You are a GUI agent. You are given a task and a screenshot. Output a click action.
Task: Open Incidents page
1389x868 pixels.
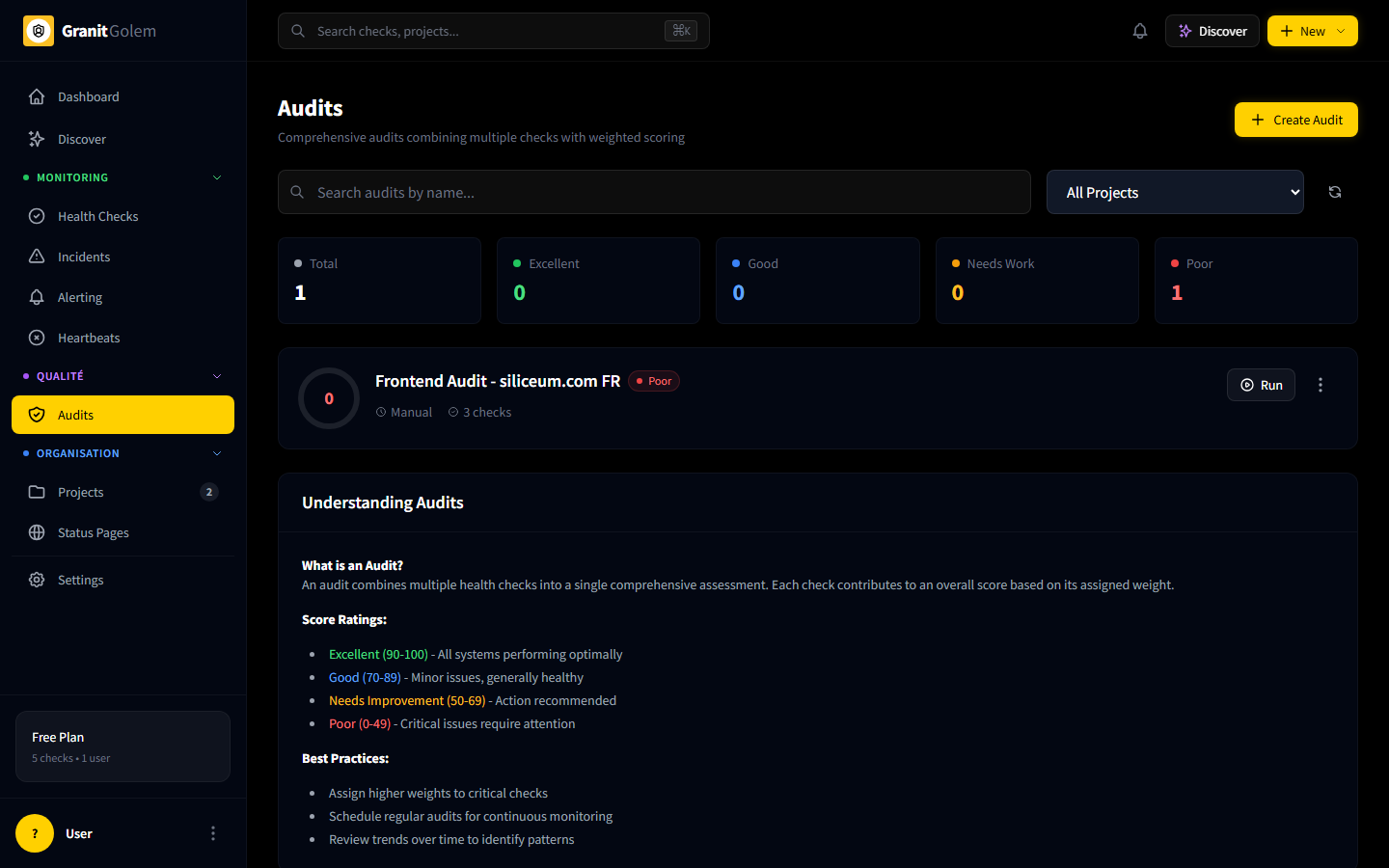point(123,257)
